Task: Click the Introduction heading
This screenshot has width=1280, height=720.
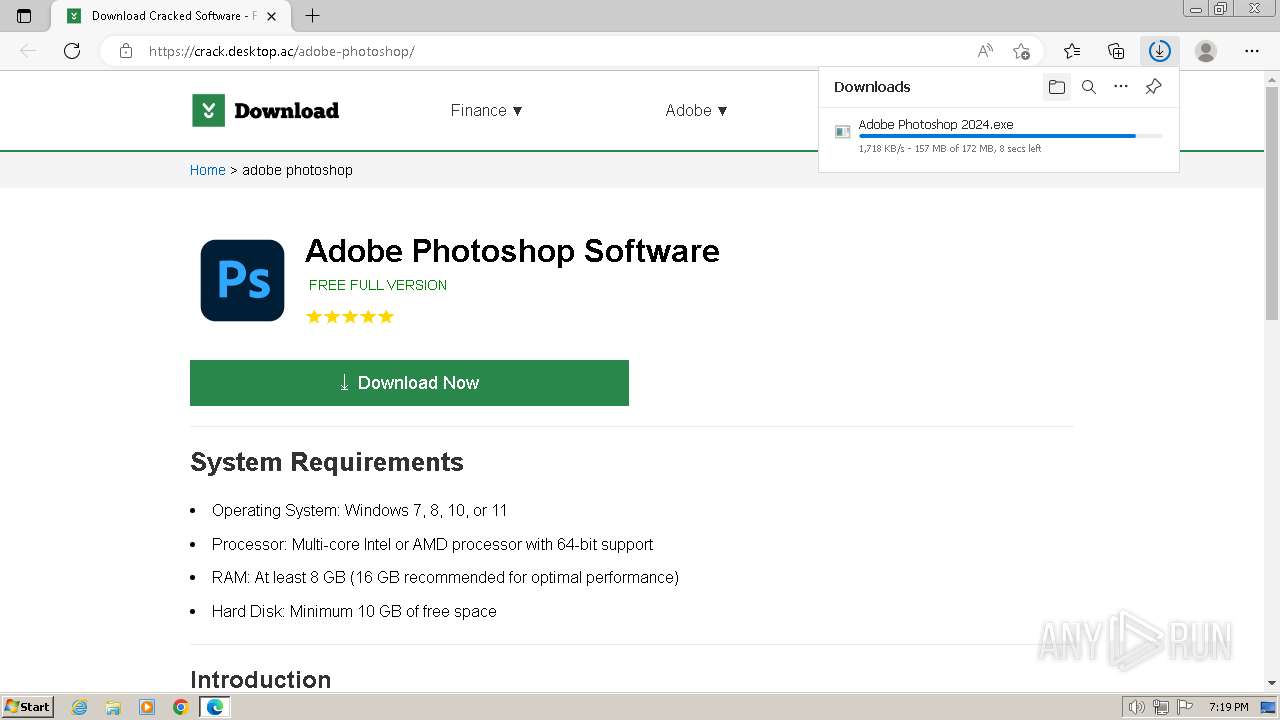Action: [260, 679]
